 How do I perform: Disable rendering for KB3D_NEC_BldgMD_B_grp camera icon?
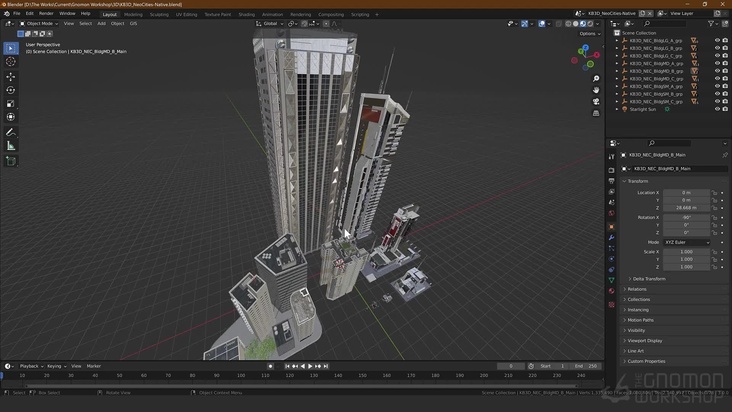[x=726, y=71]
